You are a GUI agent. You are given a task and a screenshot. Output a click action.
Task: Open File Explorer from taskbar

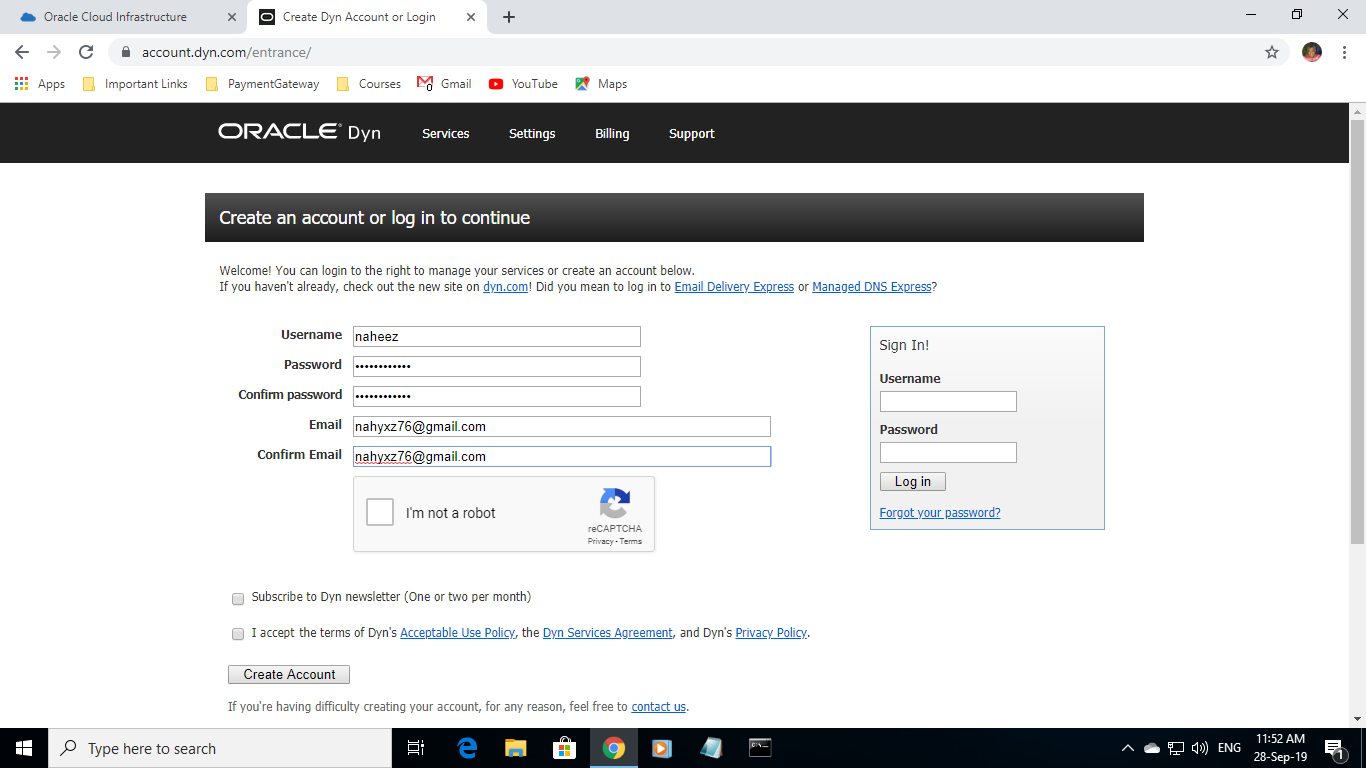pyautogui.click(x=515, y=748)
